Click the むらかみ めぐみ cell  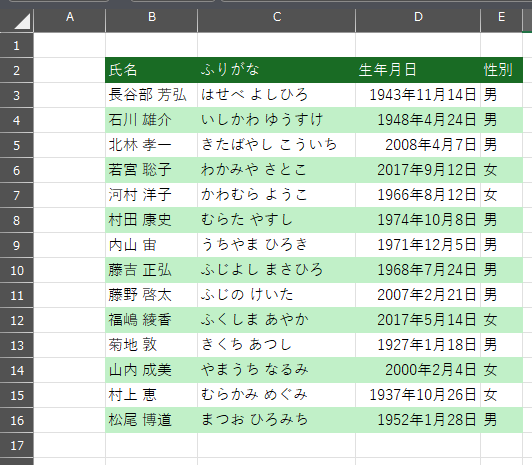coord(277,395)
